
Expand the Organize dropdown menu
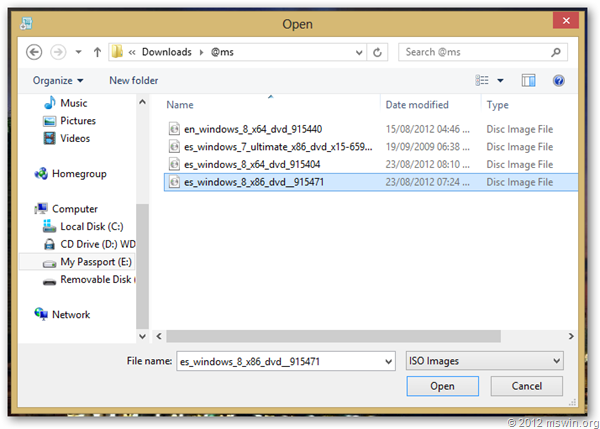[x=57, y=80]
